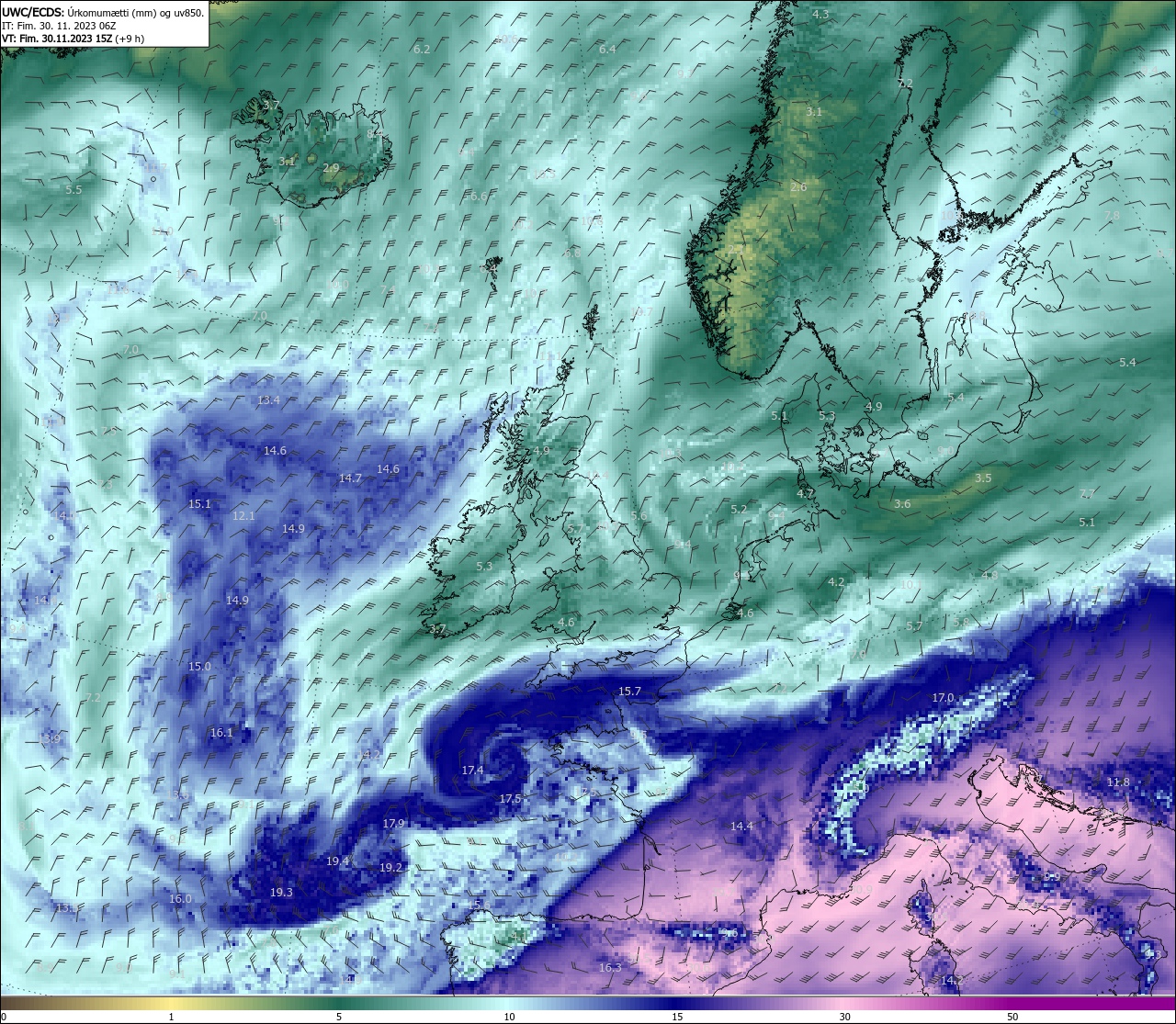This screenshot has height=1024, width=1176.
Task: Click the 15.7 value in the Channel
Action: tap(629, 691)
